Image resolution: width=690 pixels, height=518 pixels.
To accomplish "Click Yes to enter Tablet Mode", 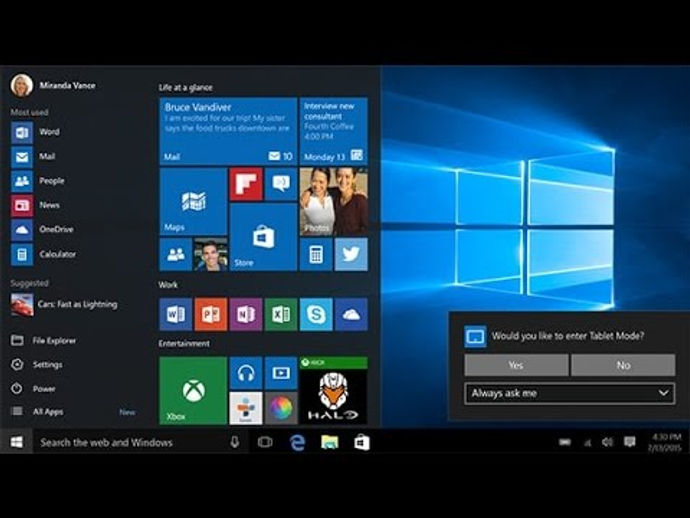I will point(516,365).
